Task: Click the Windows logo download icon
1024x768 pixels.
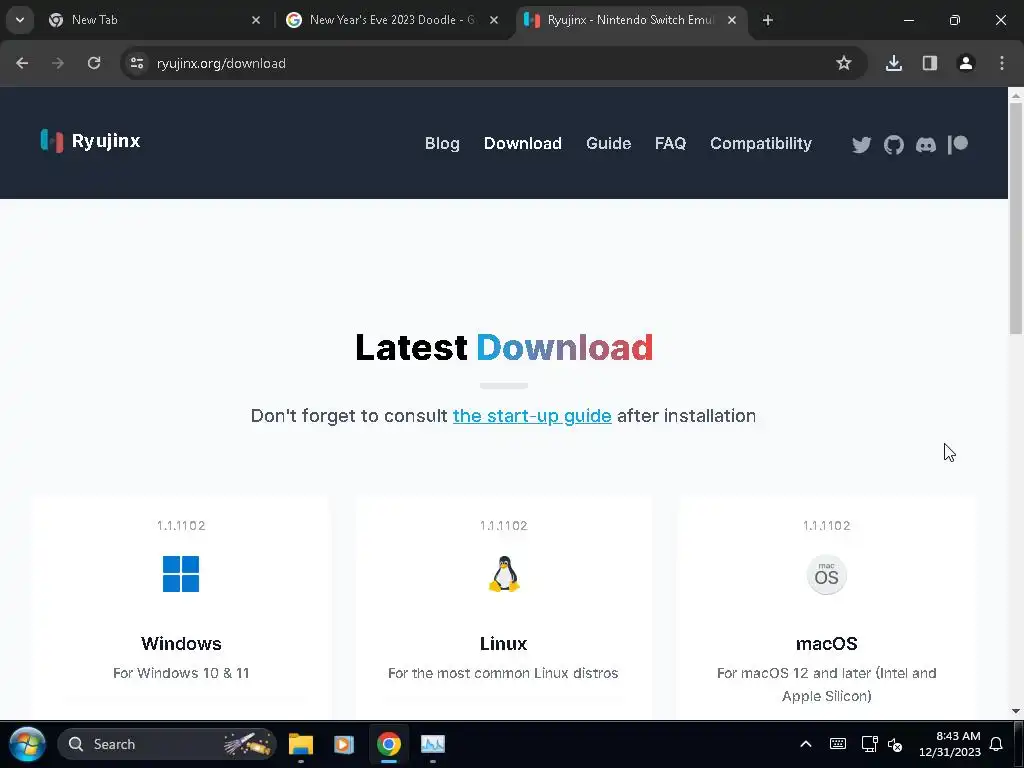Action: (x=181, y=574)
